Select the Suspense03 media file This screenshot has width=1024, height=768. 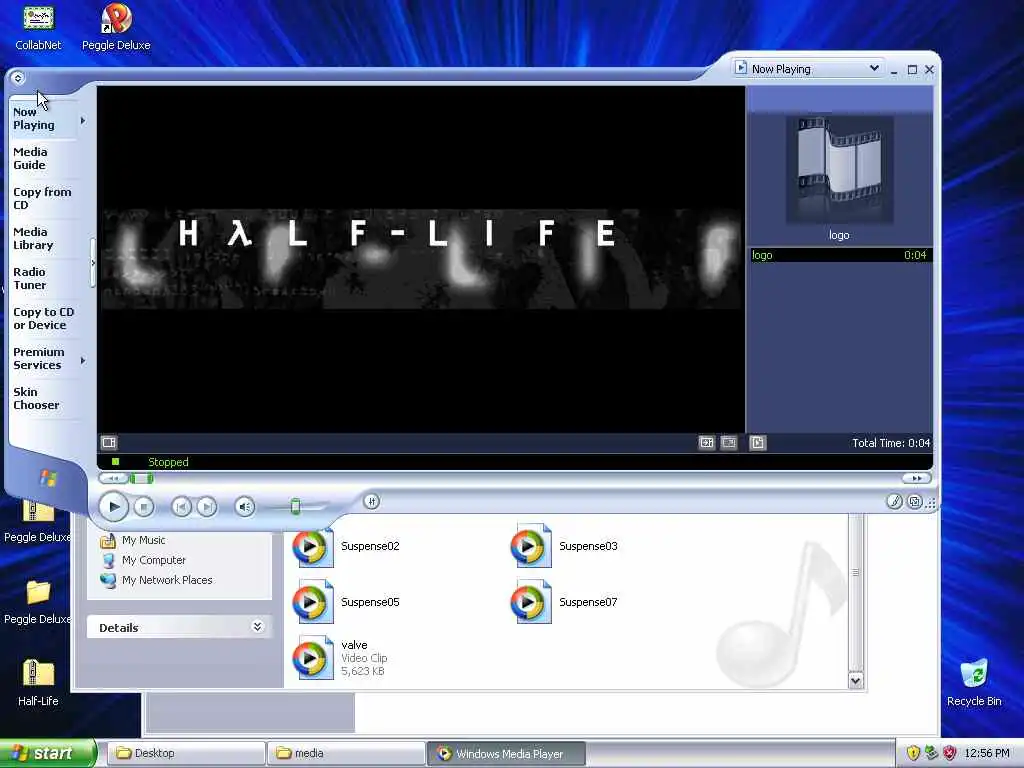coord(564,546)
